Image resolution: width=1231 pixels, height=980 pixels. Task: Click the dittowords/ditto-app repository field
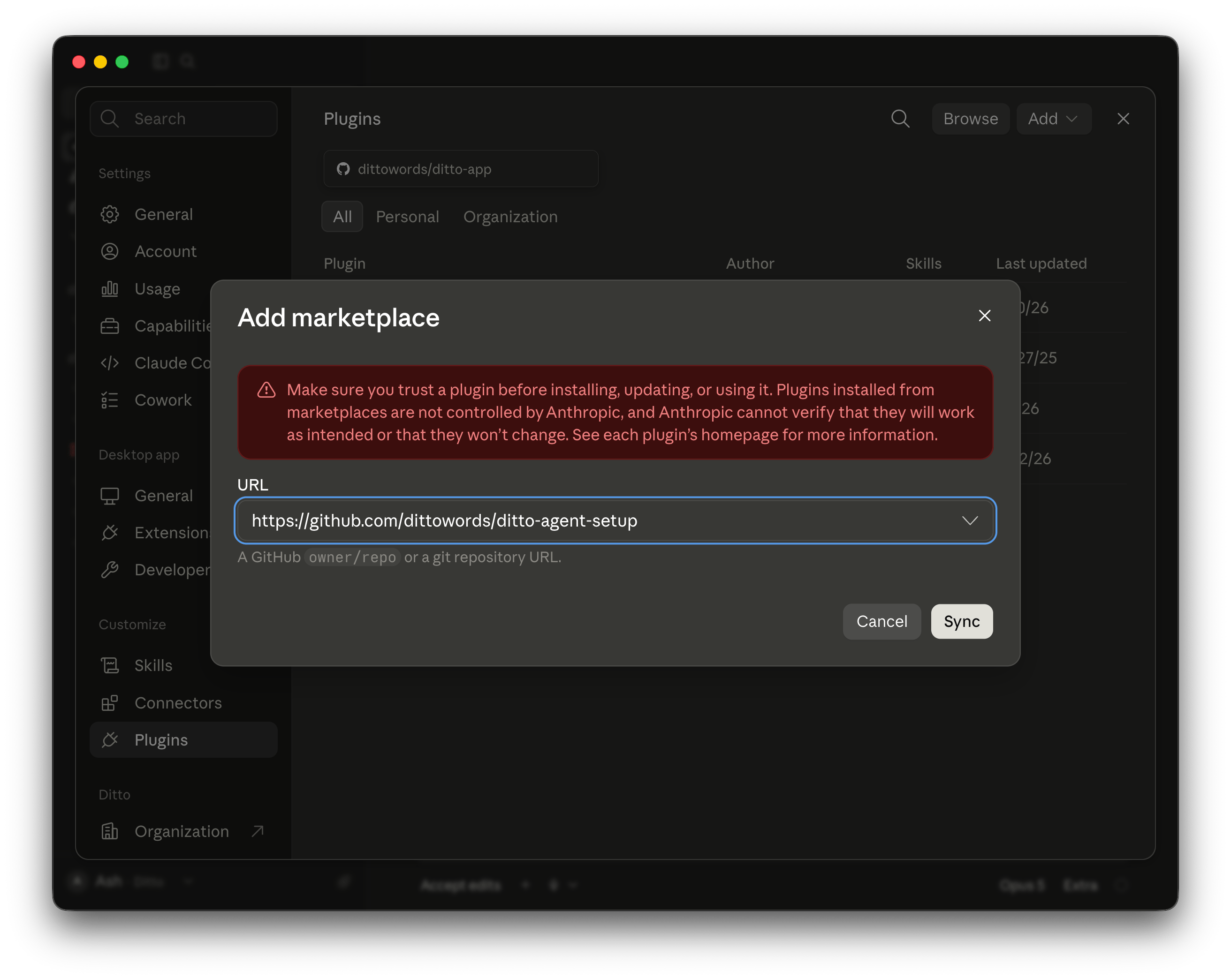(461, 169)
